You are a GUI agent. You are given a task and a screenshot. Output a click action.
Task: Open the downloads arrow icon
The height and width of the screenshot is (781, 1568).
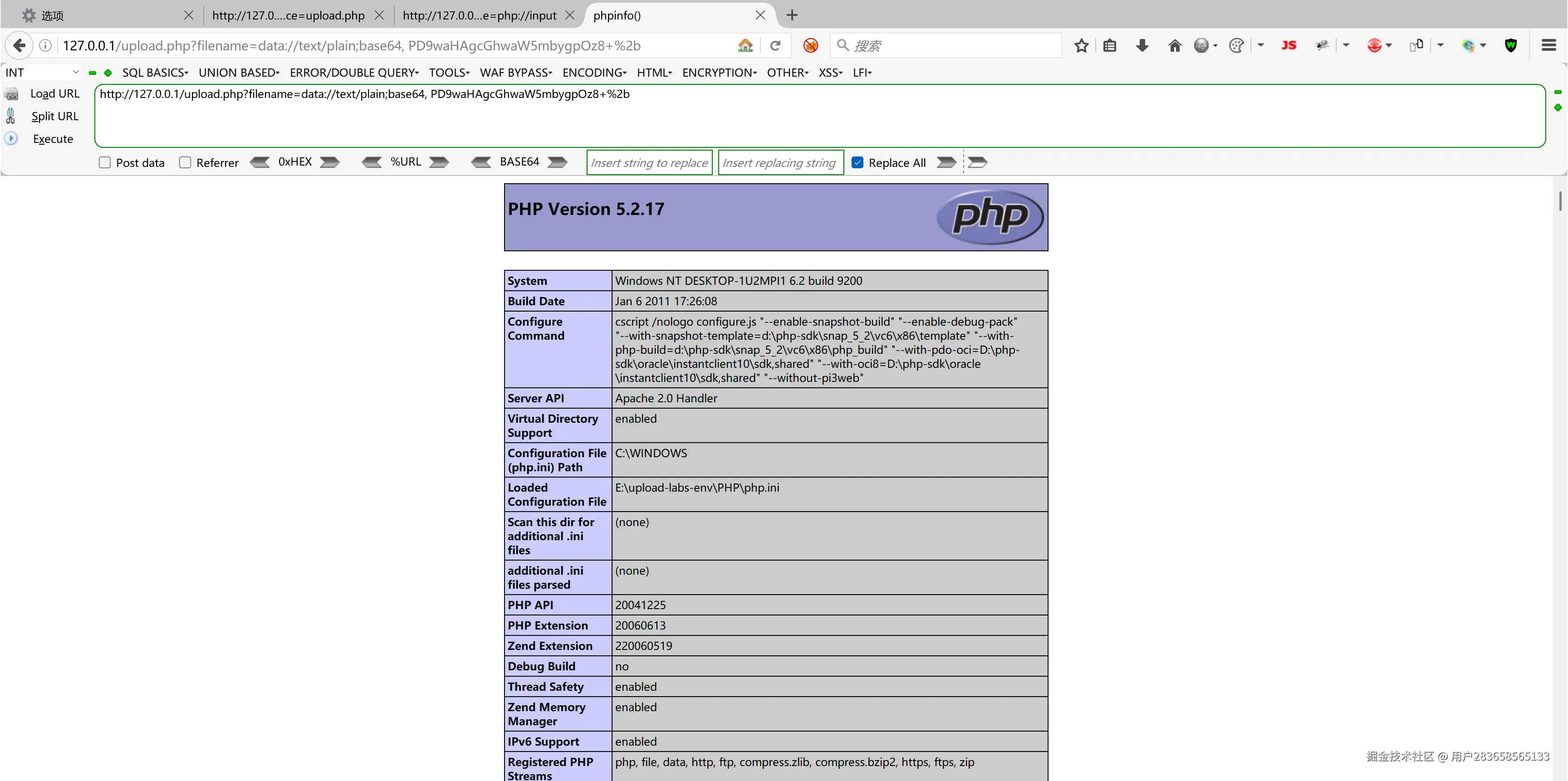(1142, 46)
